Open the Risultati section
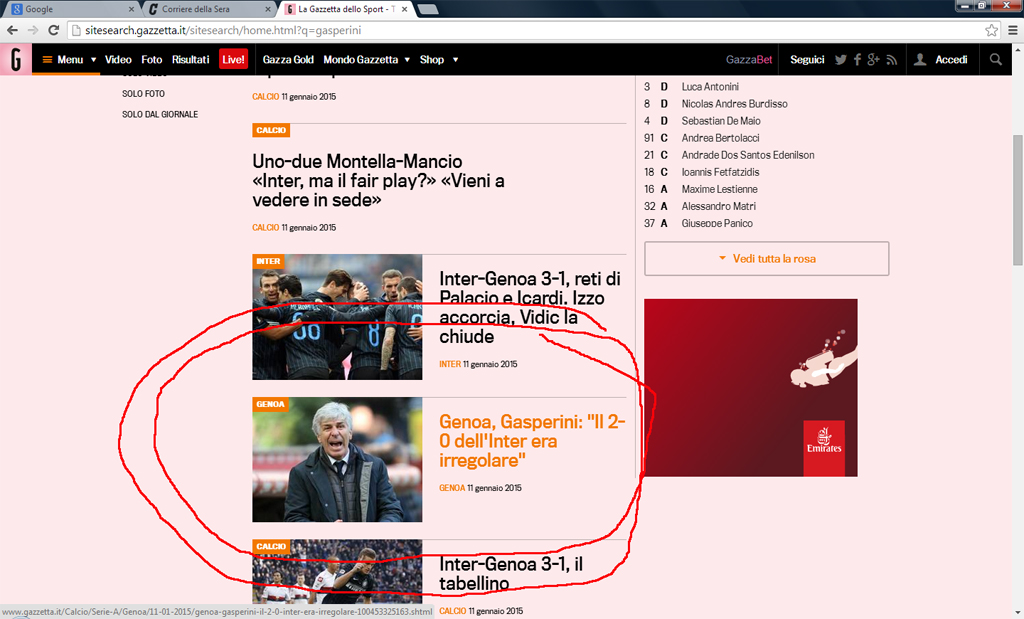This screenshot has height=619, width=1024. [191, 59]
